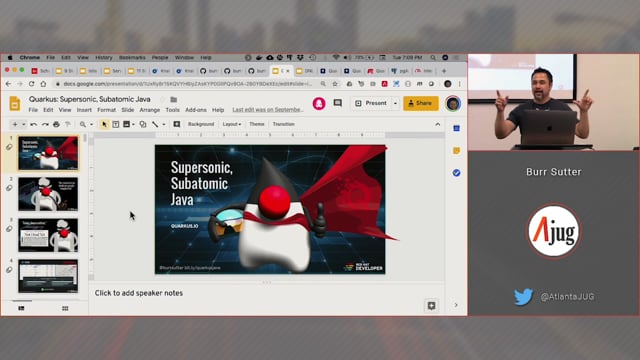
Task: Choose the Text box tool
Action: tap(116, 124)
